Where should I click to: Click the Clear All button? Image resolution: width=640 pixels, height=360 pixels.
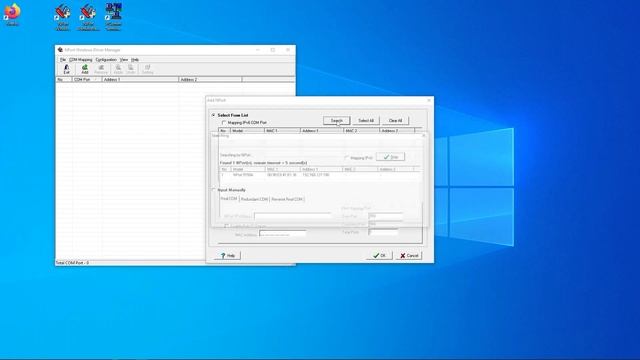click(x=395, y=120)
